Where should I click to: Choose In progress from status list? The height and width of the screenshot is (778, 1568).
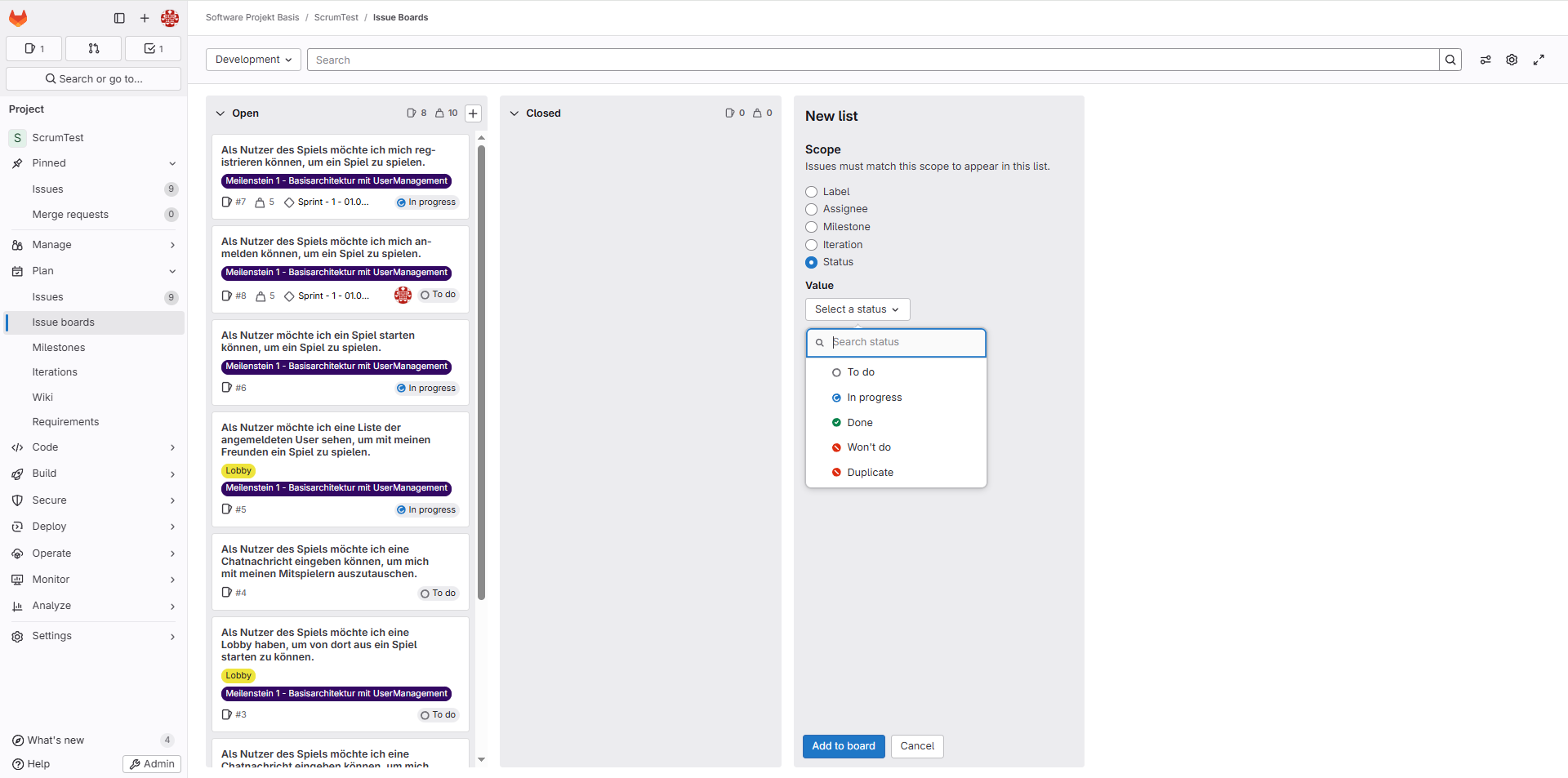(874, 398)
